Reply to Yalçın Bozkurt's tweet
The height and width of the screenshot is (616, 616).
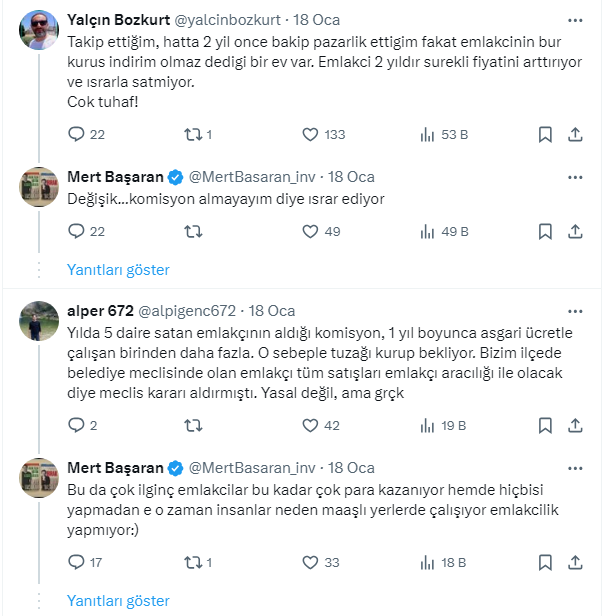pyautogui.click(x=77, y=134)
